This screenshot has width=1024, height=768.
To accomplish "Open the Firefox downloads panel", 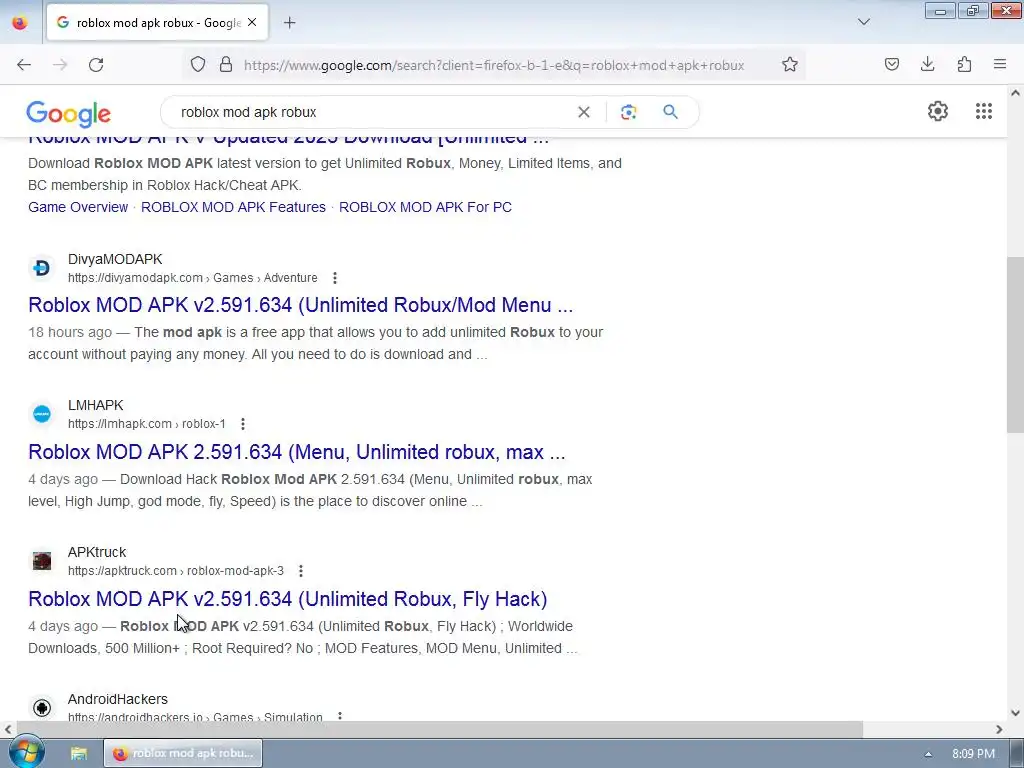I will [927, 65].
